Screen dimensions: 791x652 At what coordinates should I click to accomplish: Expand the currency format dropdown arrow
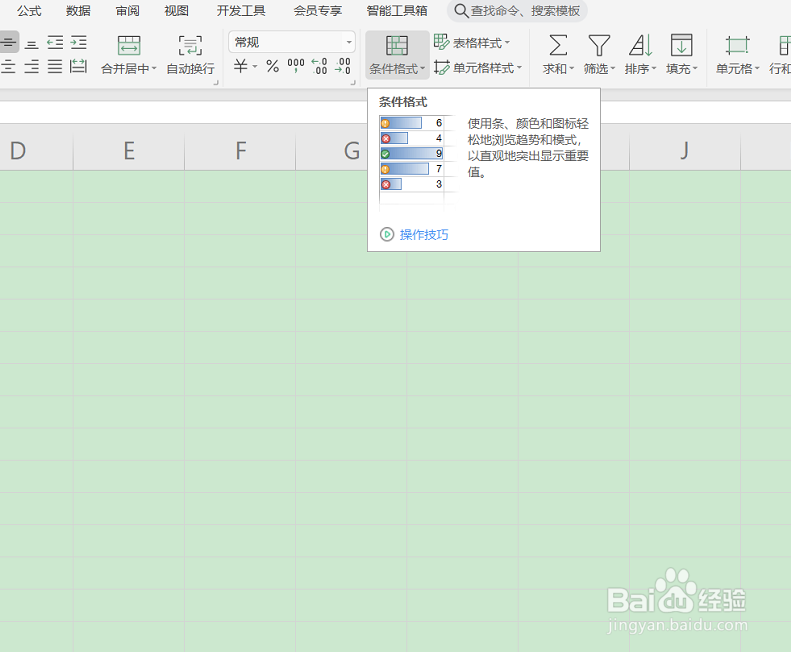click(x=255, y=66)
